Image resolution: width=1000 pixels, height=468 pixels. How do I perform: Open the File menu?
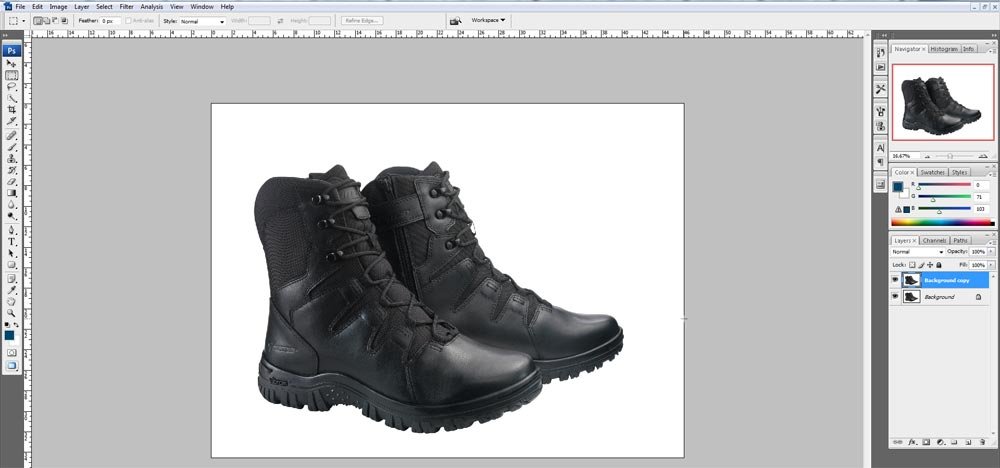coord(20,6)
